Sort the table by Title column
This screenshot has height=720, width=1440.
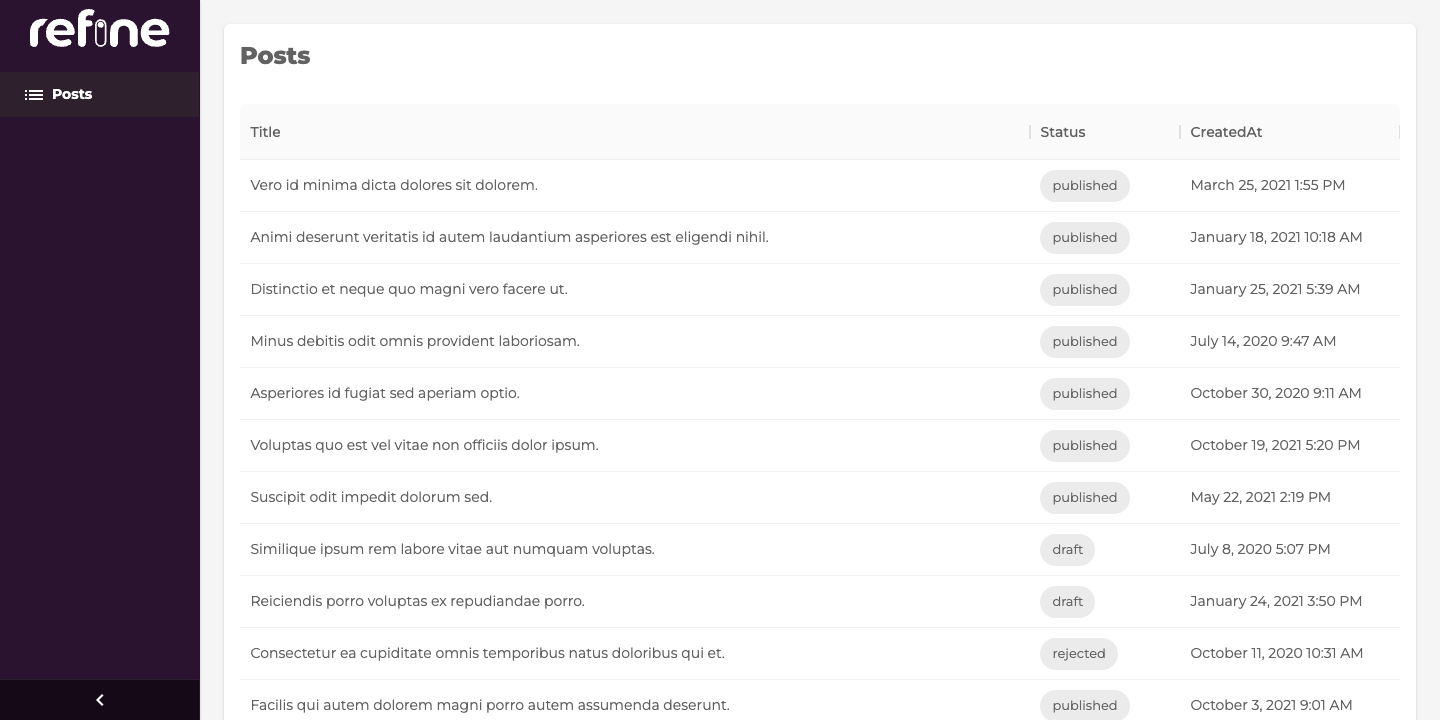(x=265, y=132)
